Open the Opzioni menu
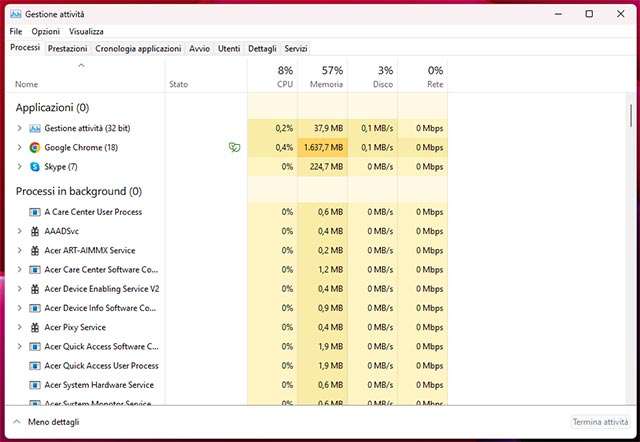The height and width of the screenshot is (442, 640). click(x=45, y=31)
